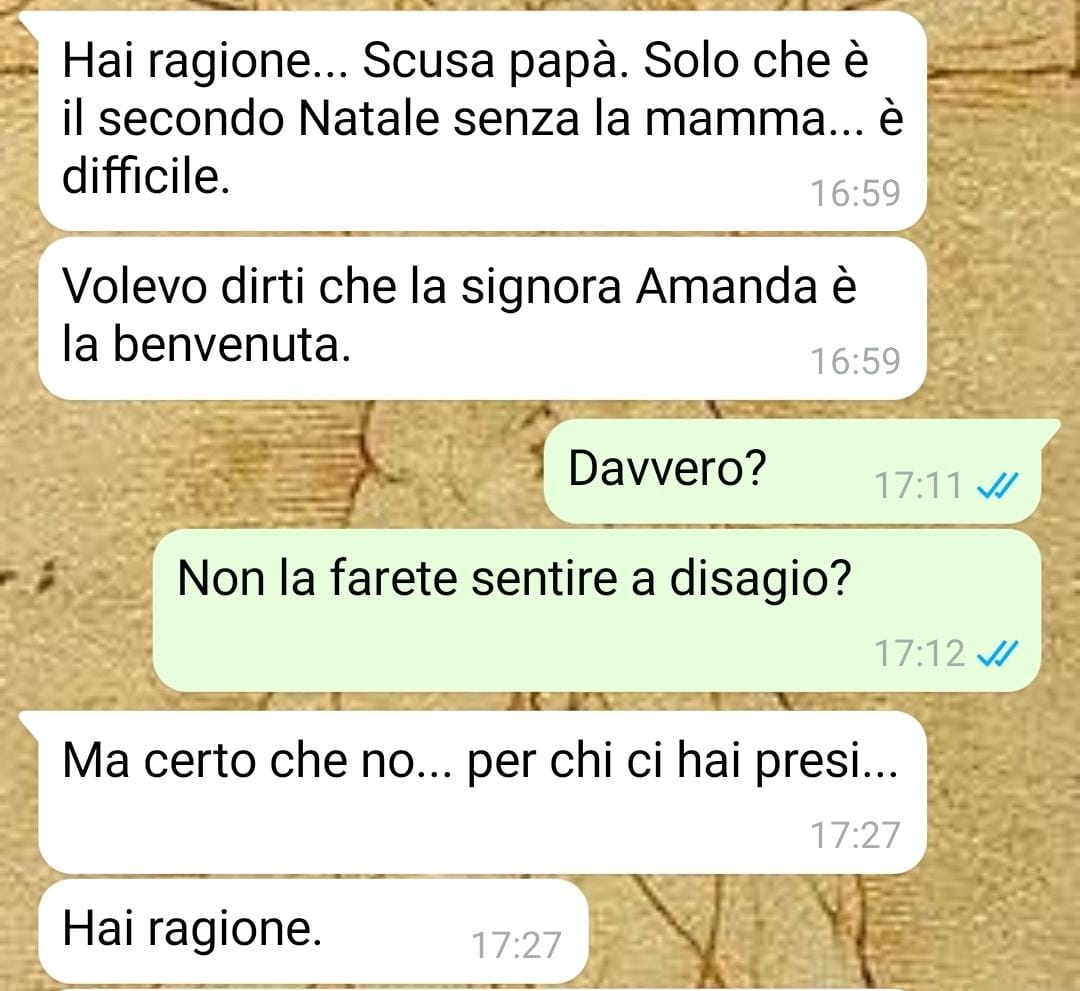Viewport: 1080px width, 991px height.
Task: Click the word 'difficile.' in the first bubble
Action: pos(146,176)
